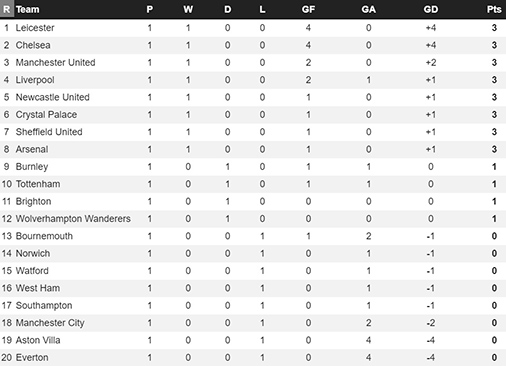Open the Leicester team link
Image resolution: width=506 pixels, height=366 pixels.
(x=35, y=28)
